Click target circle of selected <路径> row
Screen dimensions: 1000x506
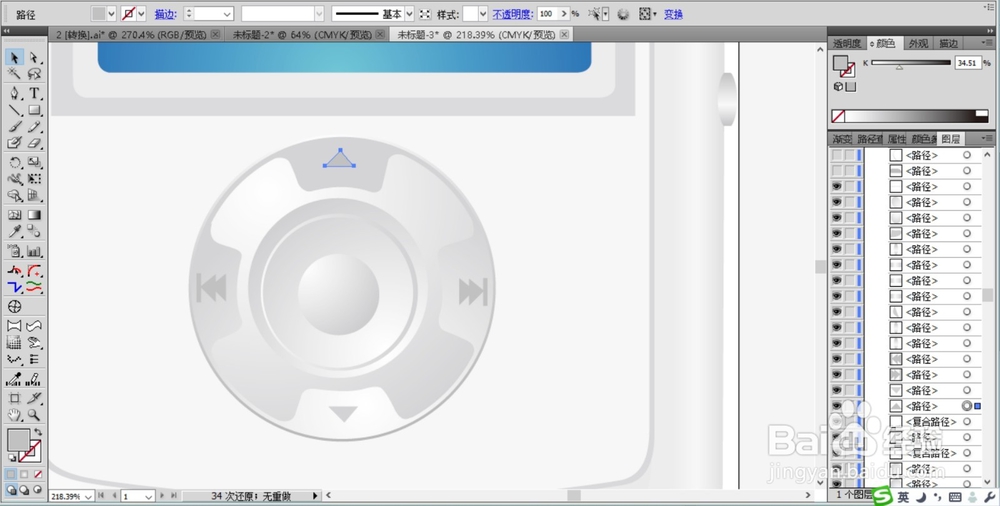tap(967, 406)
